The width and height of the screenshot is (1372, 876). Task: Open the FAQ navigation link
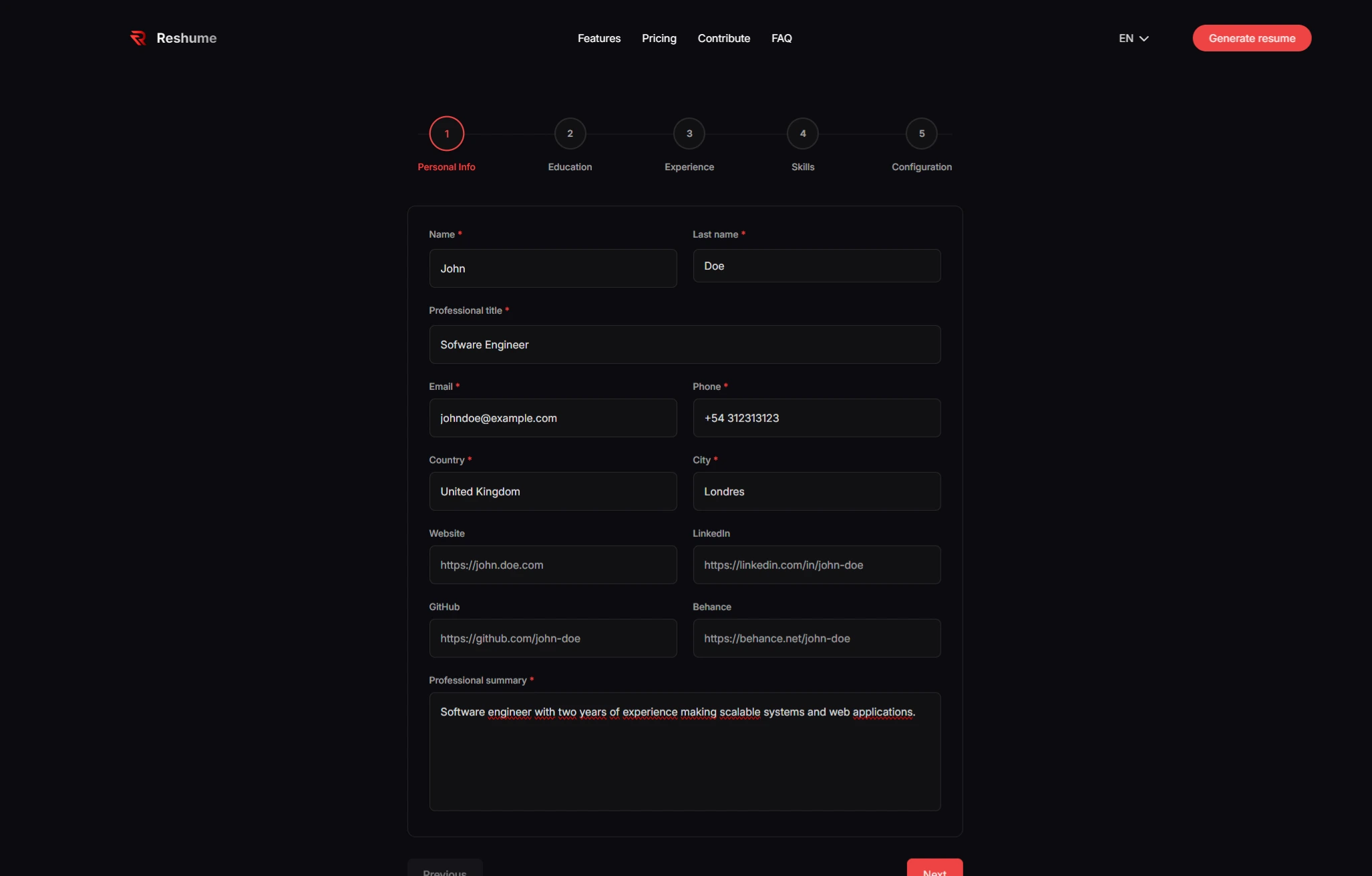point(781,38)
